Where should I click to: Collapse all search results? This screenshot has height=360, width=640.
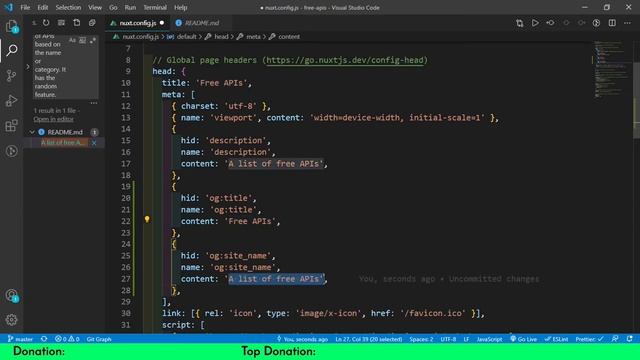[x=92, y=23]
